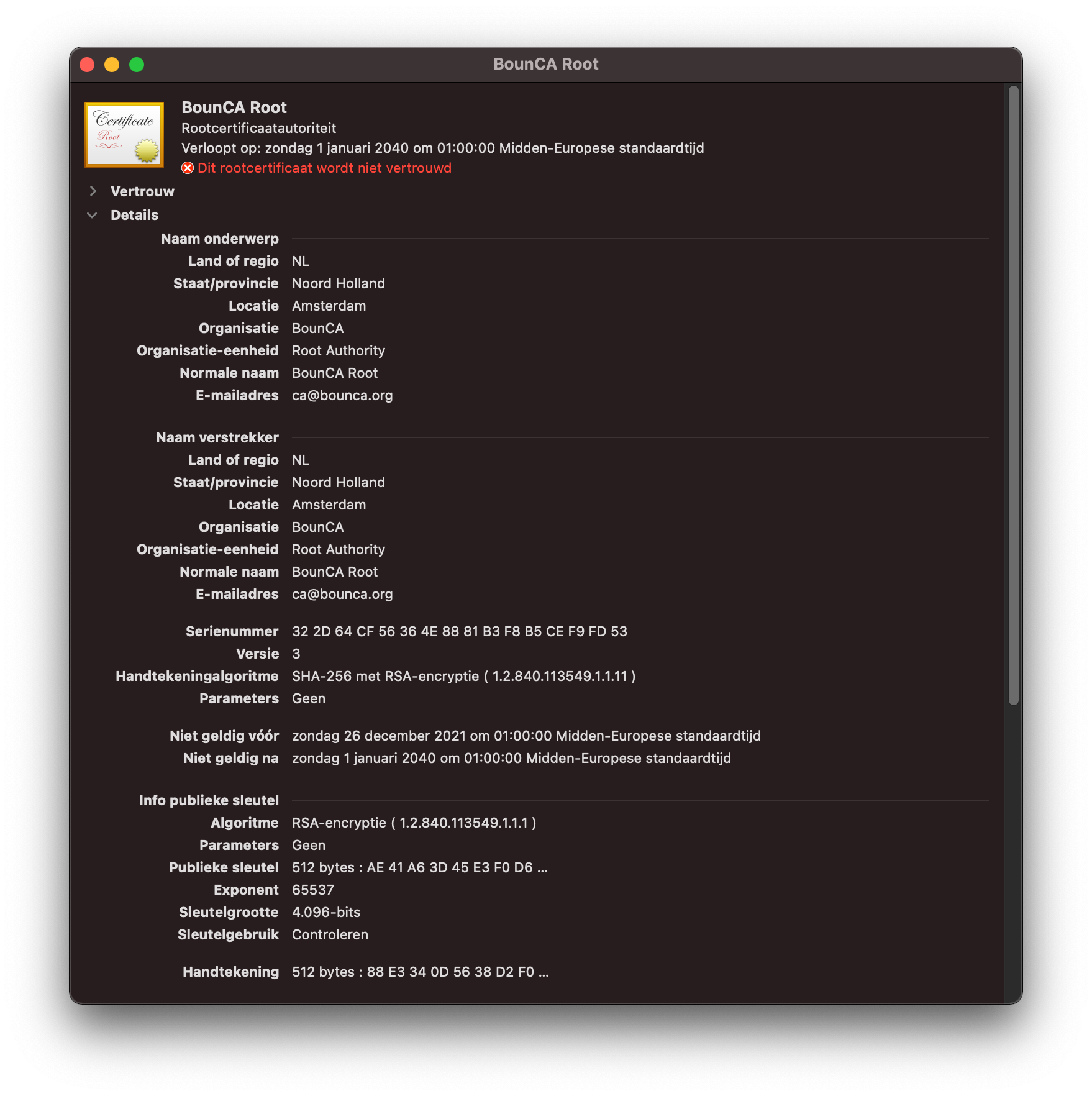This screenshot has height=1096, width=1092.
Task: Select 'Niet geldig na' date 1 januari 2040
Action: point(511,758)
